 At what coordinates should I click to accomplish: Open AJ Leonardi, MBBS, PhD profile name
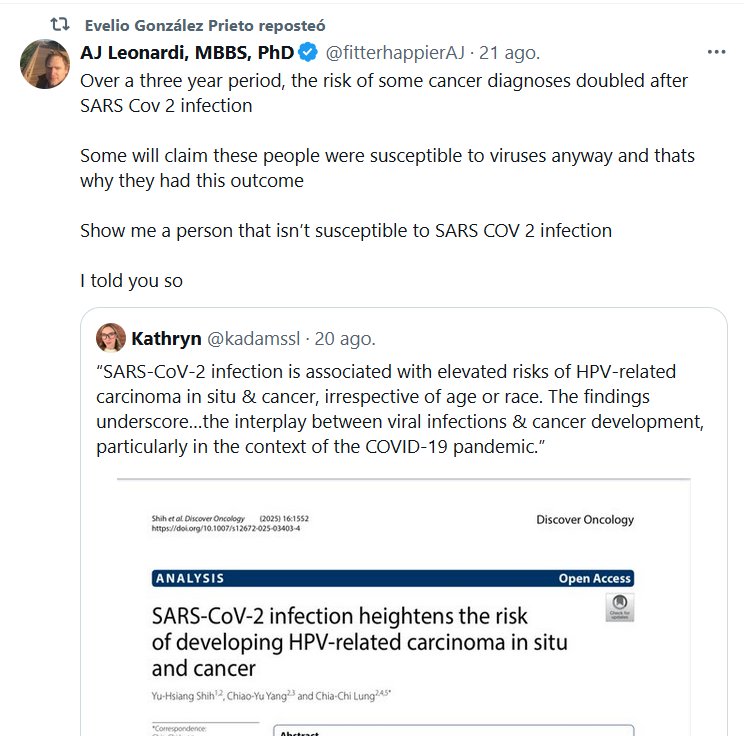pos(187,53)
